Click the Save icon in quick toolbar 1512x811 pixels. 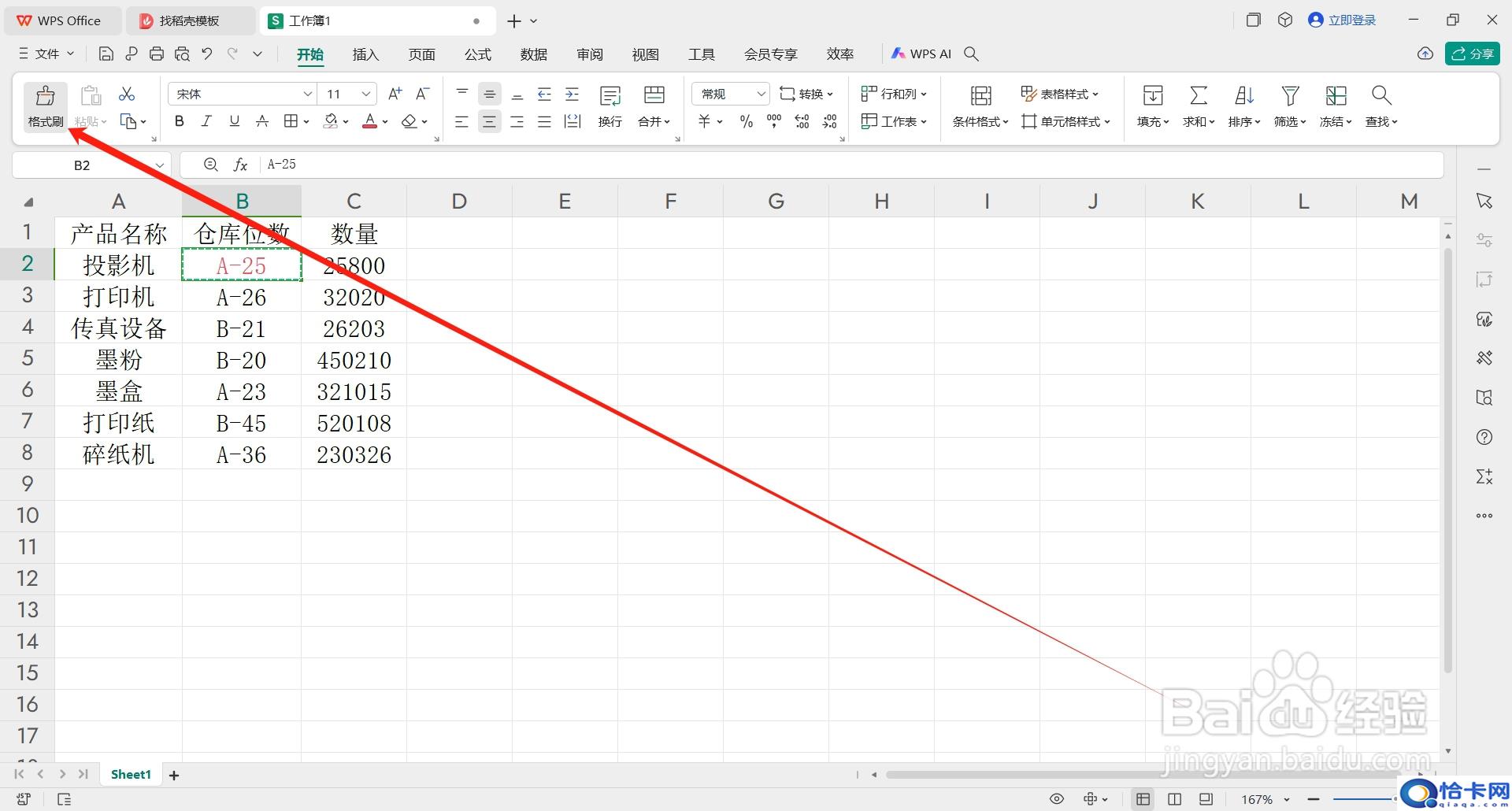(x=106, y=54)
